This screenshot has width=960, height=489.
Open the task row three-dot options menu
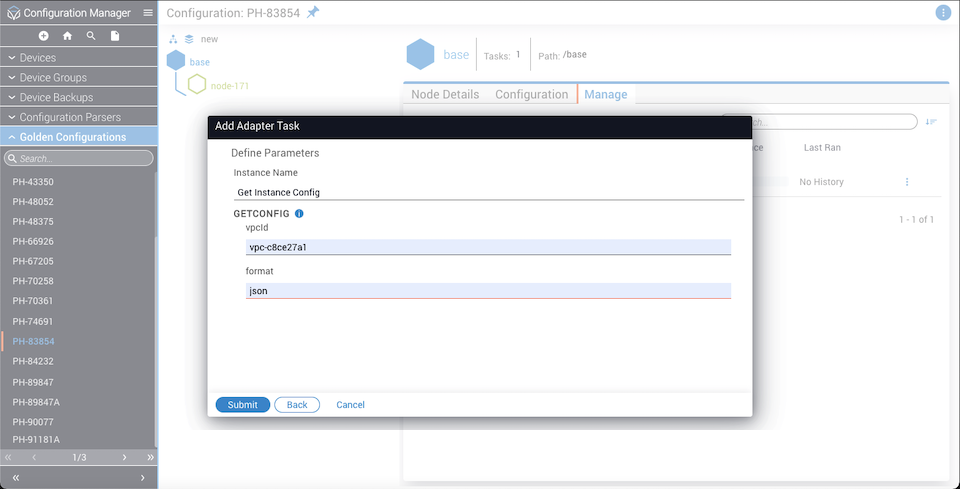[907, 182]
